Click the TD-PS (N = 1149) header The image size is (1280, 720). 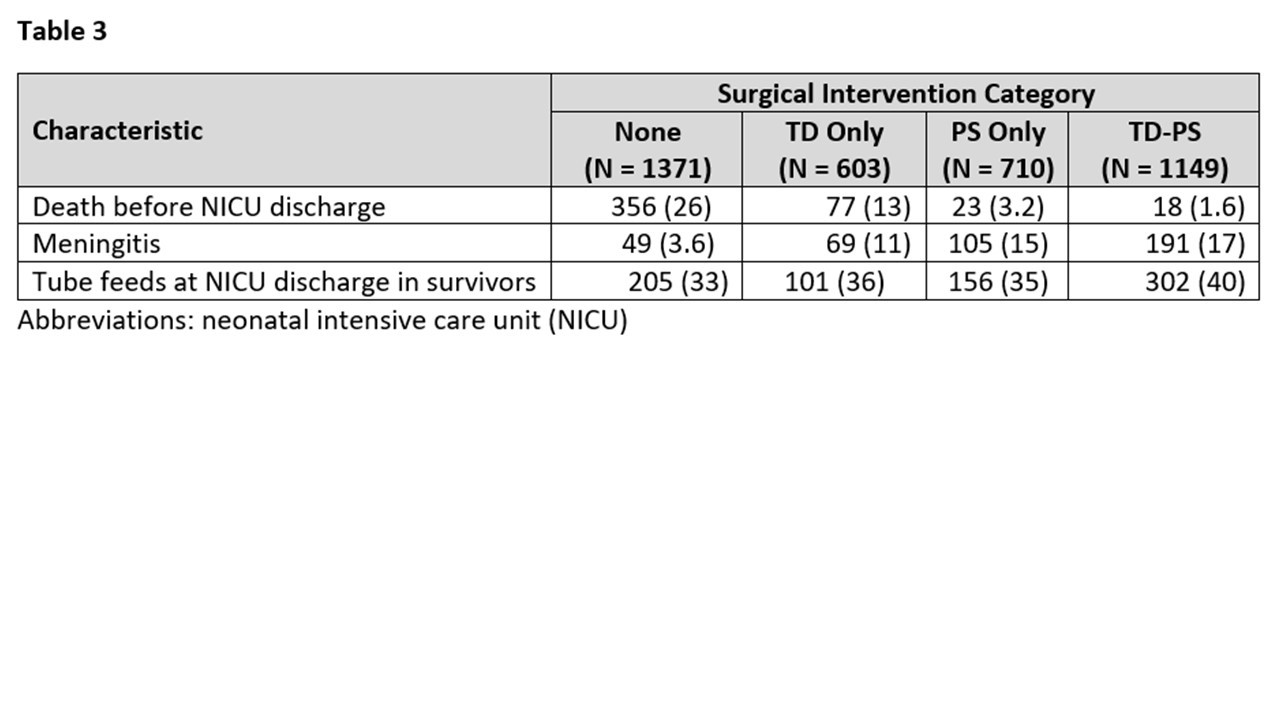pyautogui.click(x=1164, y=150)
